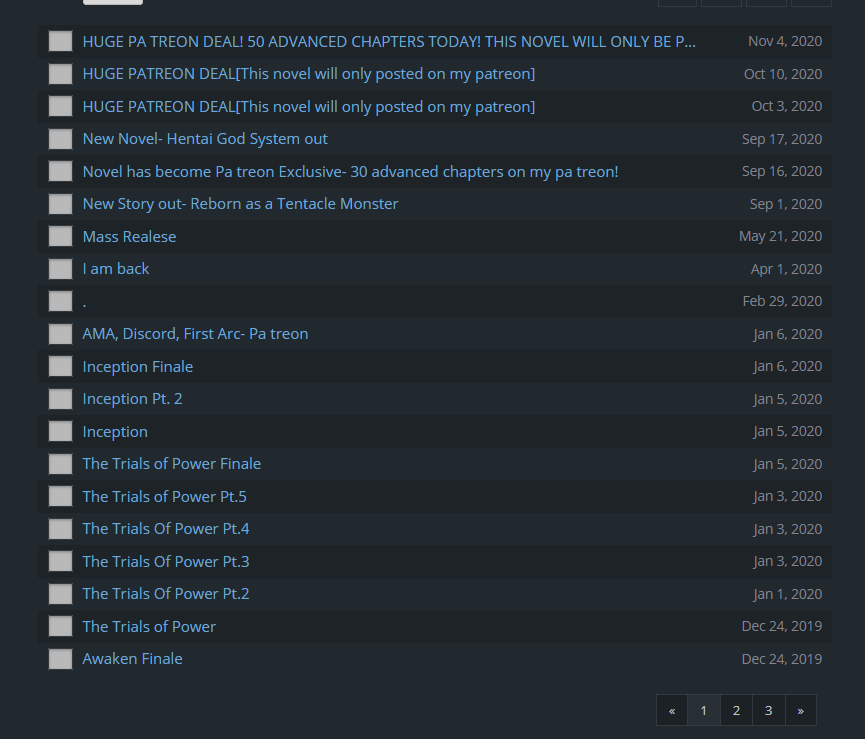Screen dimensions: 865x739
Task: Open the HUGE PA TREON DEAL 50 ADVANCED CHAPTERS post
Action: pos(389,42)
